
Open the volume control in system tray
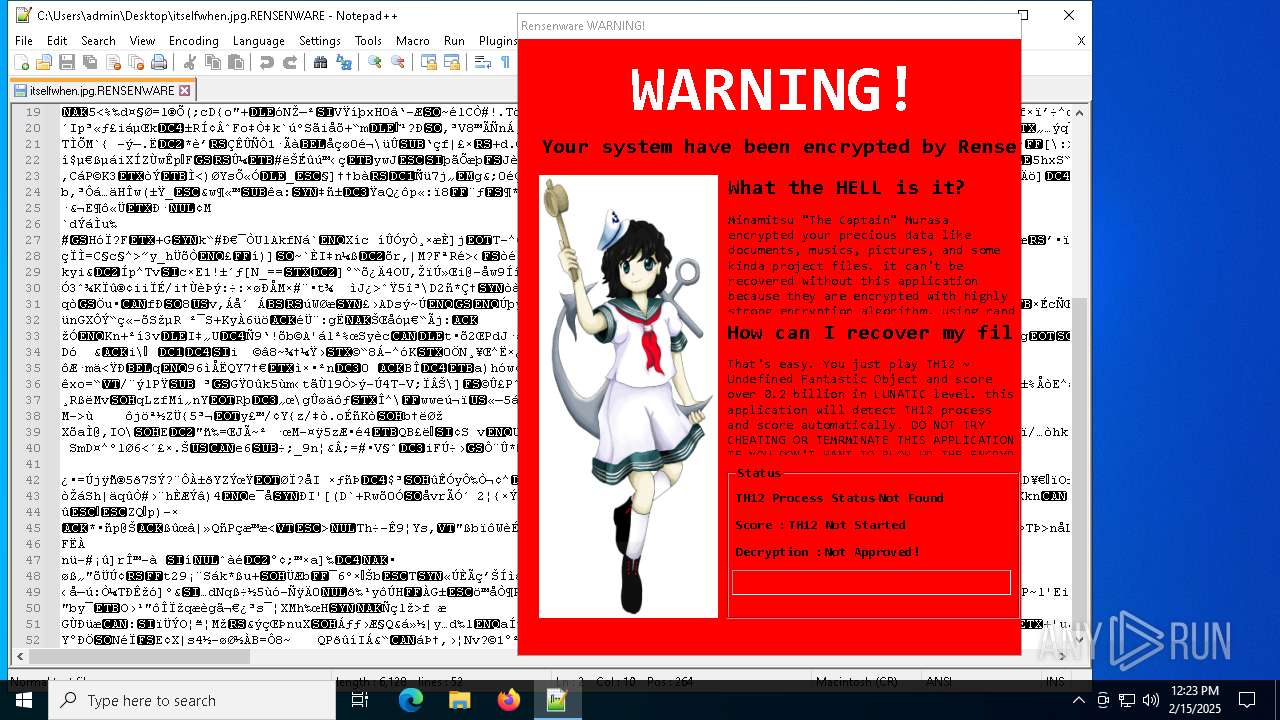1150,700
